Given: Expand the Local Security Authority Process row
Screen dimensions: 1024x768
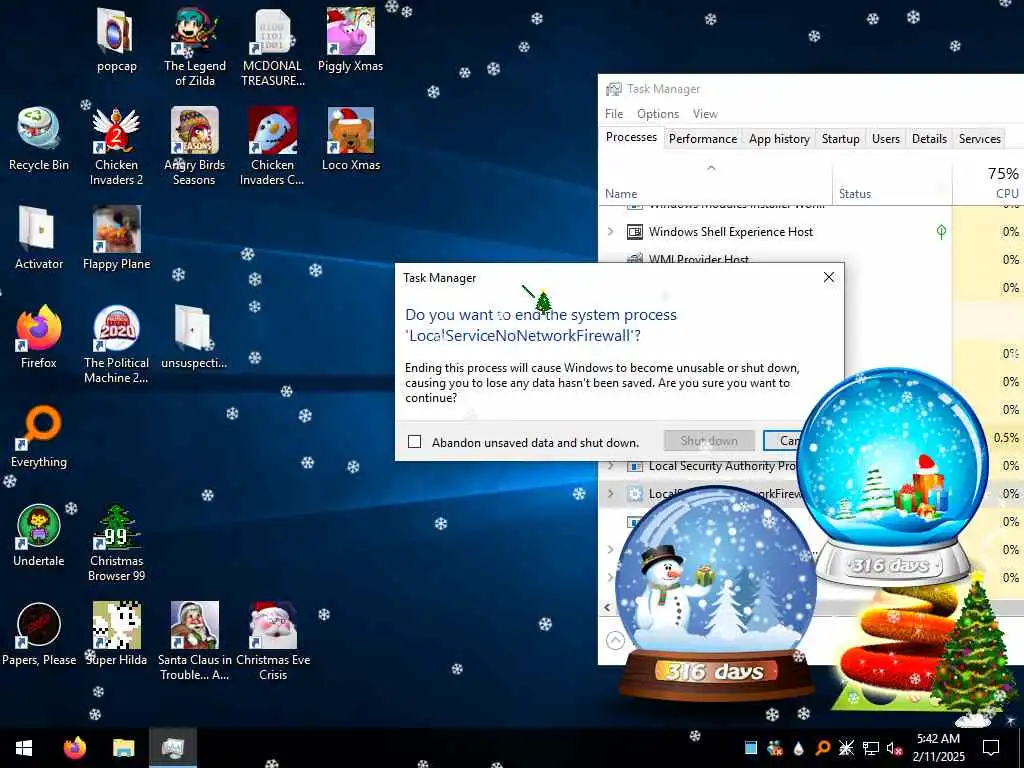Looking at the screenshot, I should 610,466.
